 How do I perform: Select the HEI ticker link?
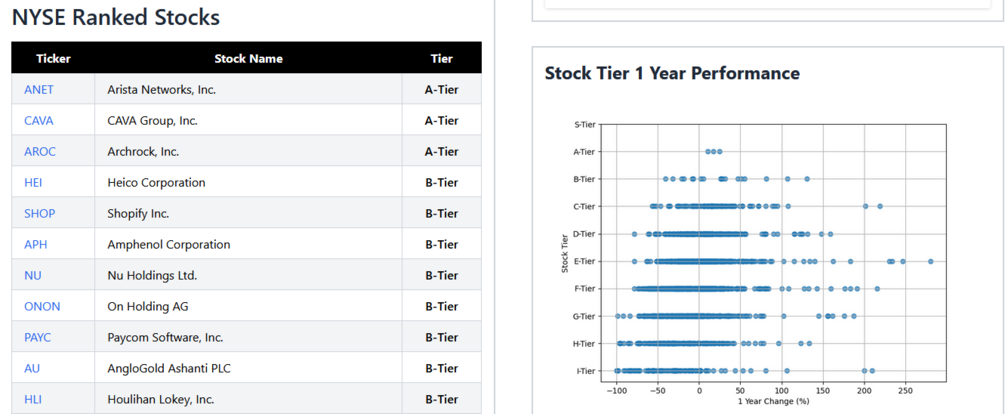33,183
